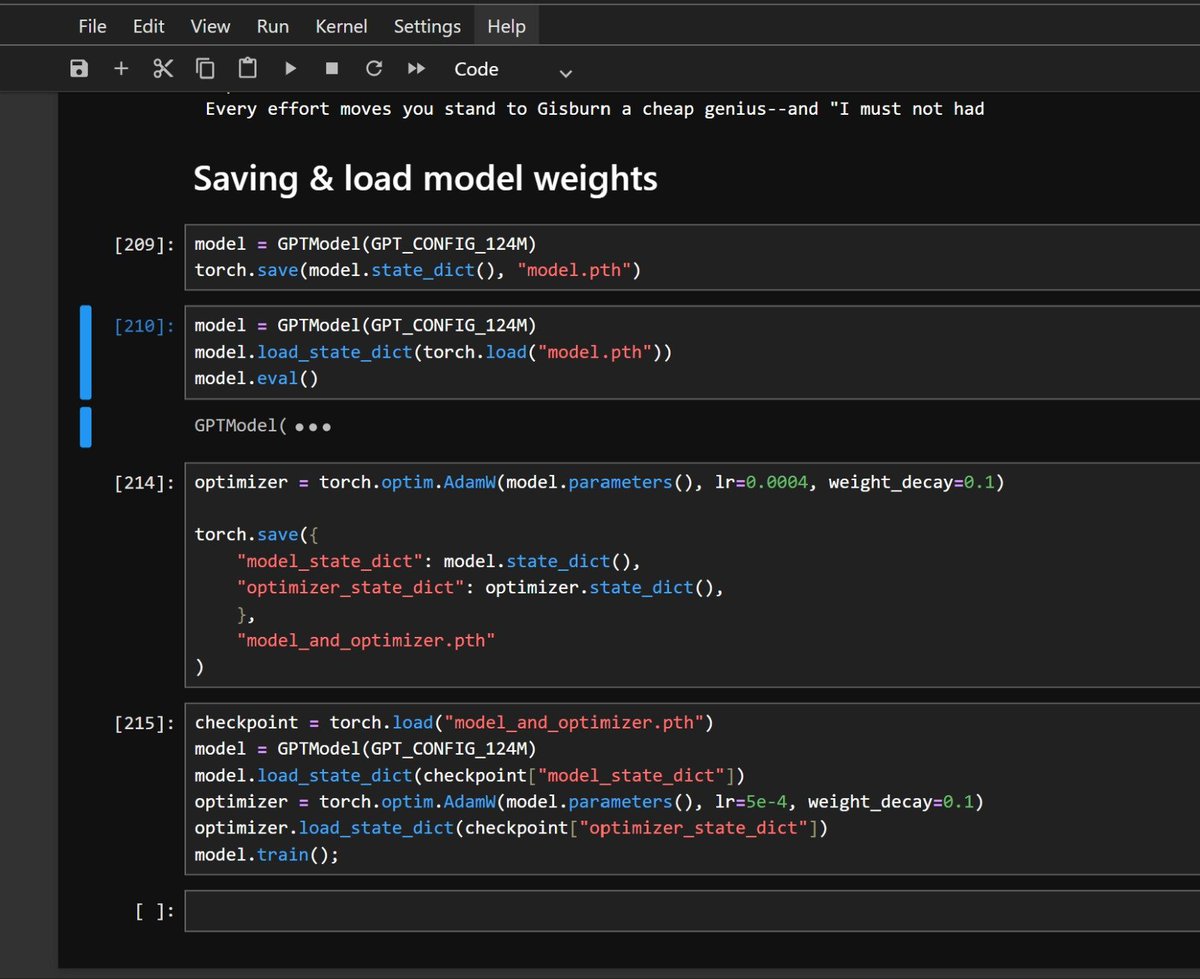
Task: Open the Run menu
Action: tap(273, 26)
